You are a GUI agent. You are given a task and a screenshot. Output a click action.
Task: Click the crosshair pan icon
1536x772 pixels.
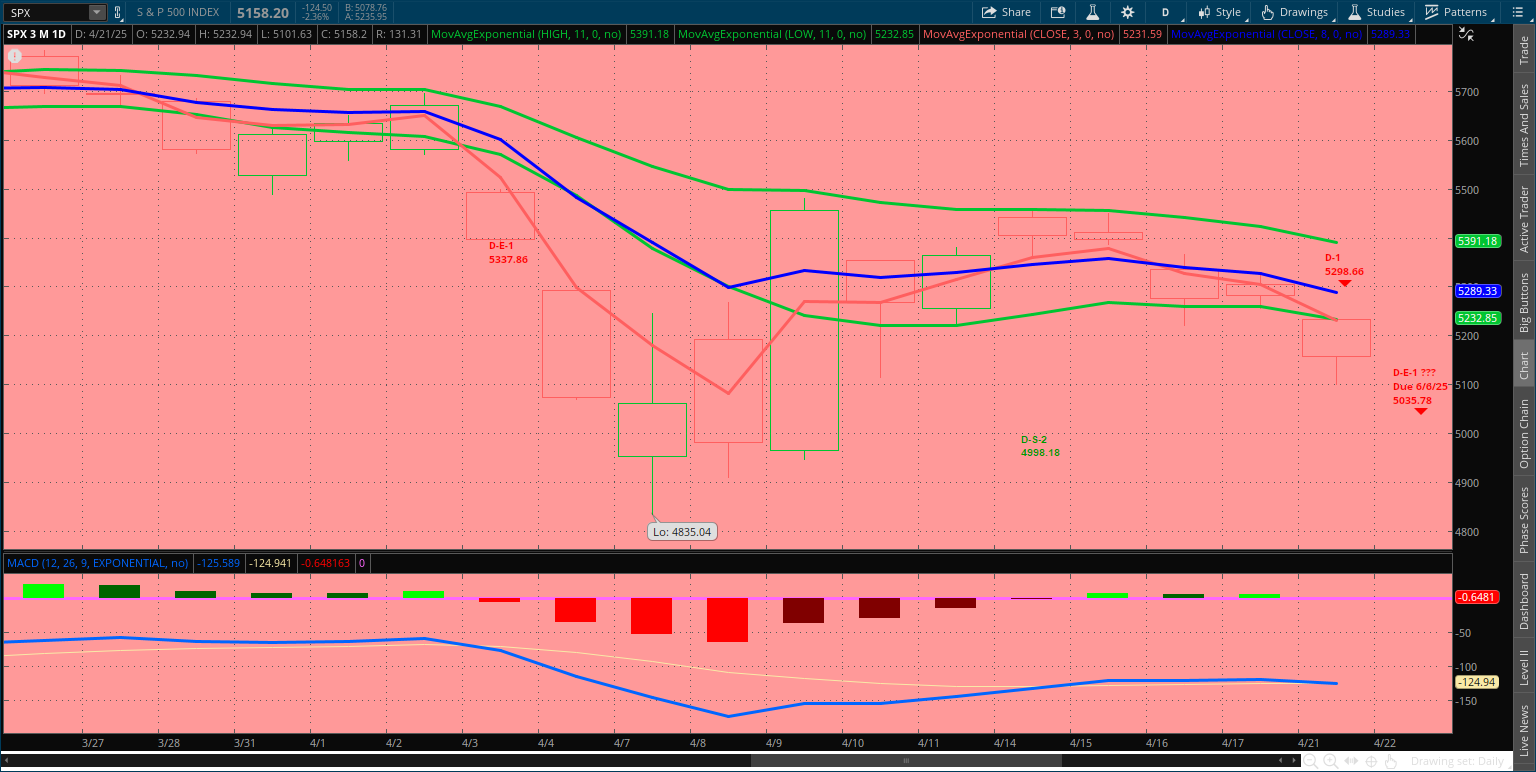pos(1373,761)
